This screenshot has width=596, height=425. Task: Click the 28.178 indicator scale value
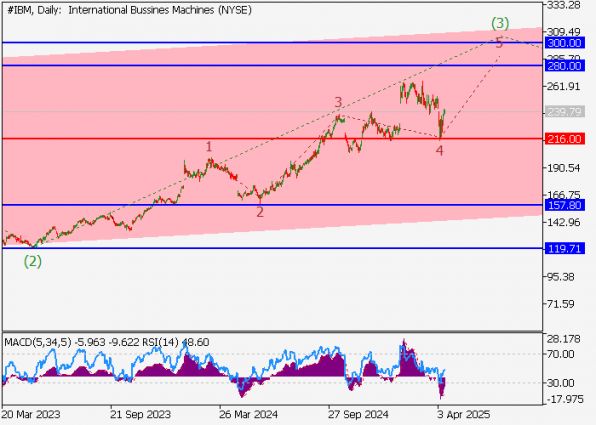coord(563,339)
